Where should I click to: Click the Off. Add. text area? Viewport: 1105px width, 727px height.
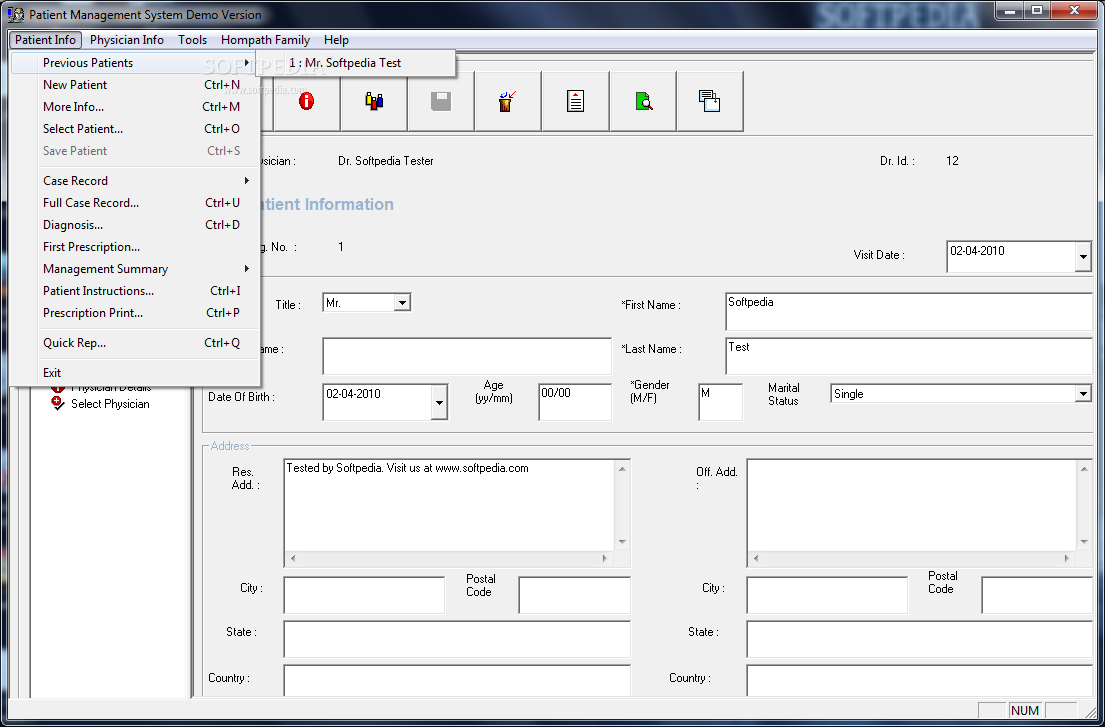point(912,505)
